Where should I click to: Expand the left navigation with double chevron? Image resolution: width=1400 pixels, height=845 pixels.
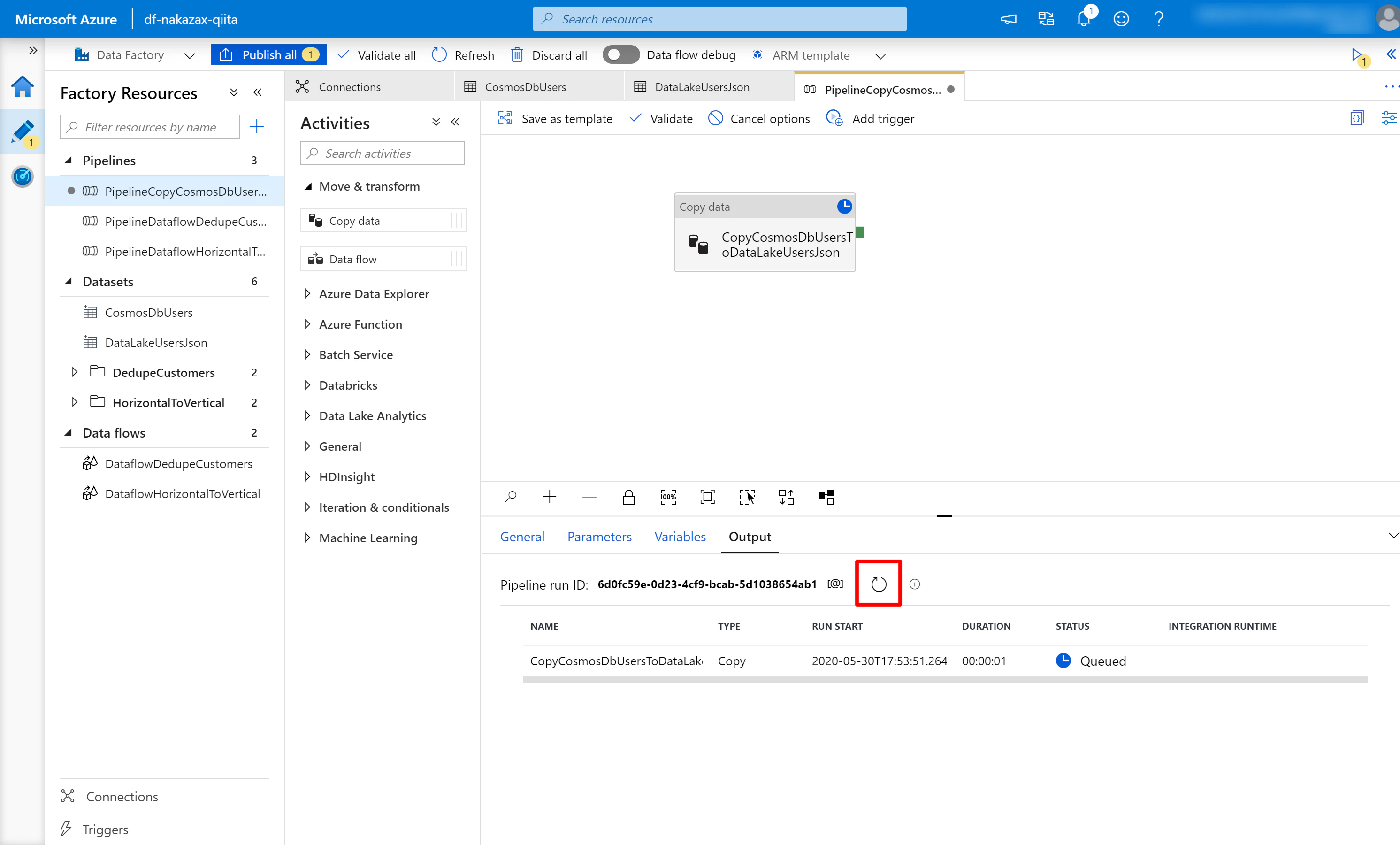pyautogui.click(x=33, y=51)
